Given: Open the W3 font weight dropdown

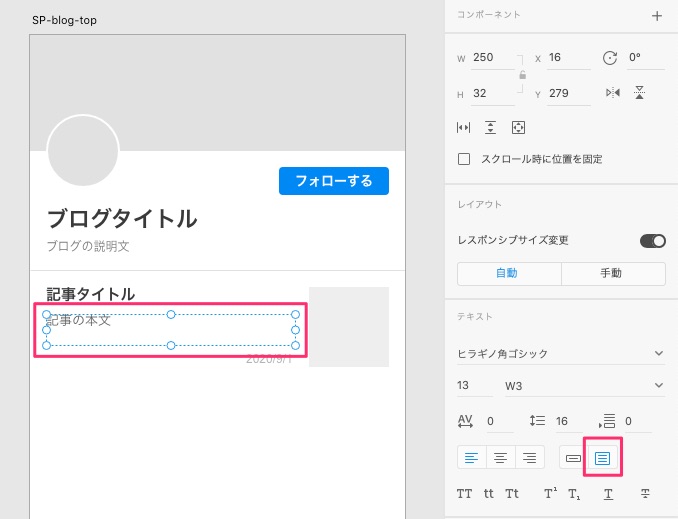Looking at the screenshot, I should pyautogui.click(x=583, y=385).
